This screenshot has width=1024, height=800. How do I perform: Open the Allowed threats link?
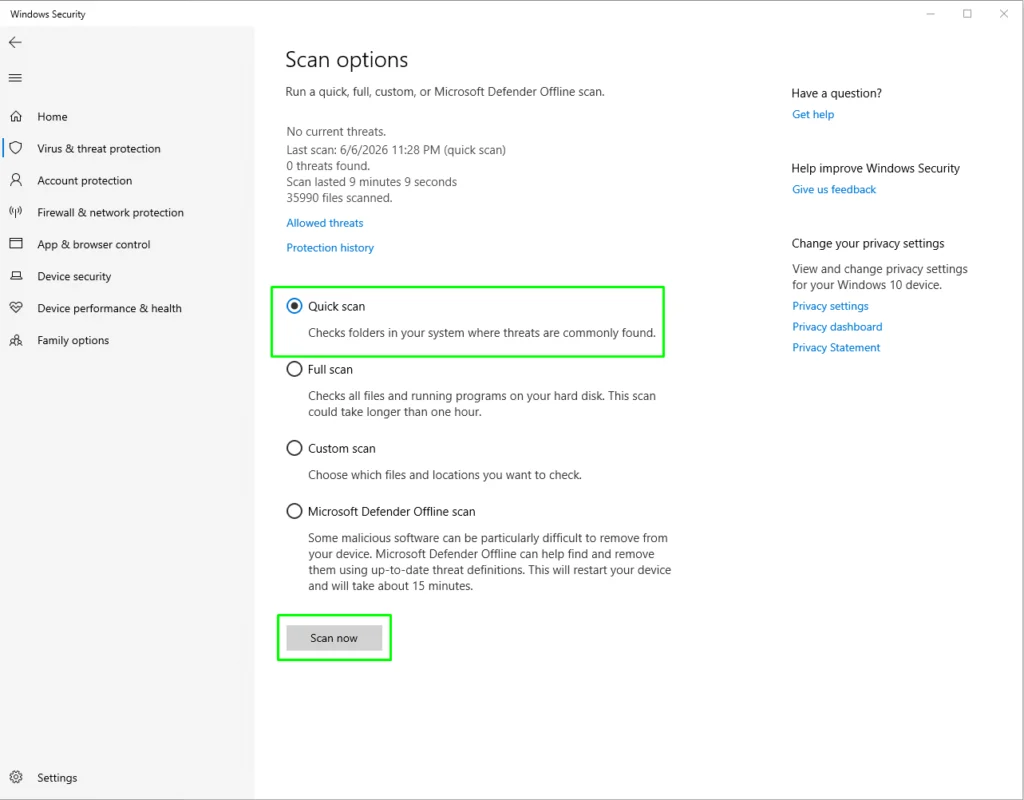(325, 223)
